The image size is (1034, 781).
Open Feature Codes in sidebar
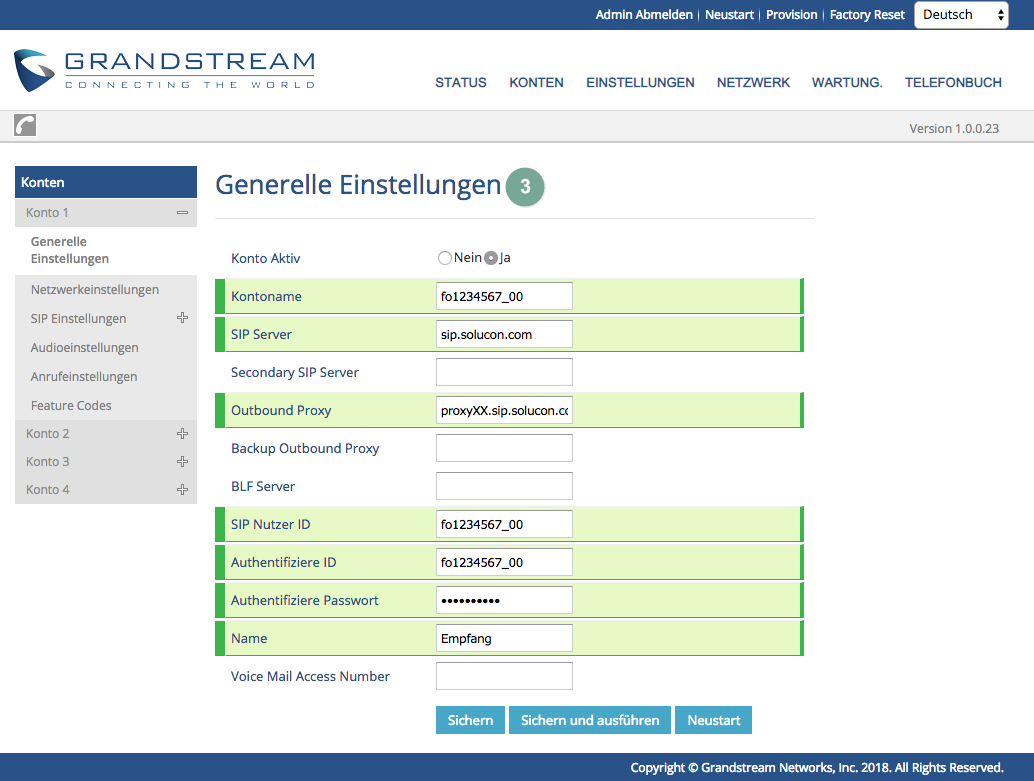pyautogui.click(x=71, y=406)
